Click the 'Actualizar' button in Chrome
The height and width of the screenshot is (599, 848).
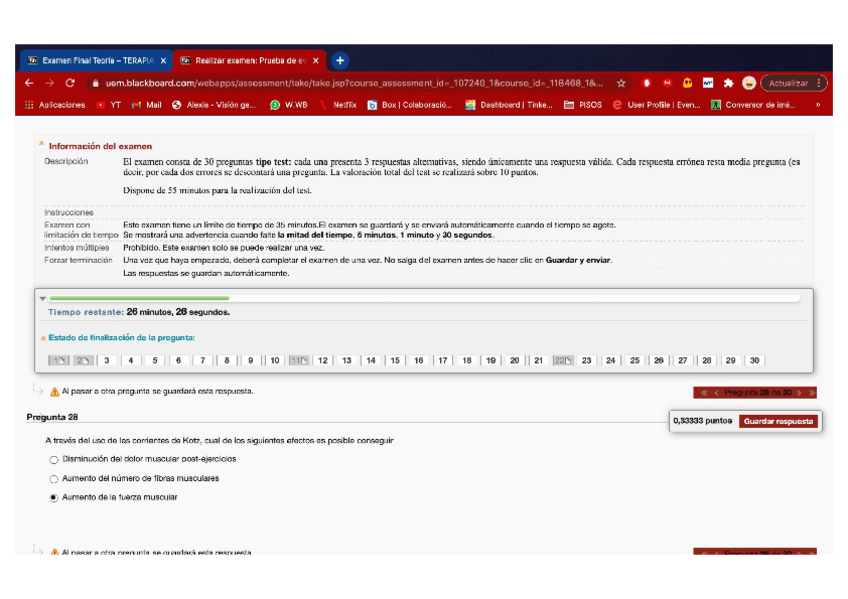point(788,83)
